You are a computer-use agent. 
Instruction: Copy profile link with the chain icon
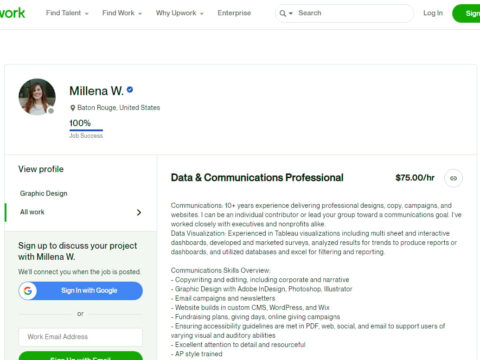(x=453, y=178)
